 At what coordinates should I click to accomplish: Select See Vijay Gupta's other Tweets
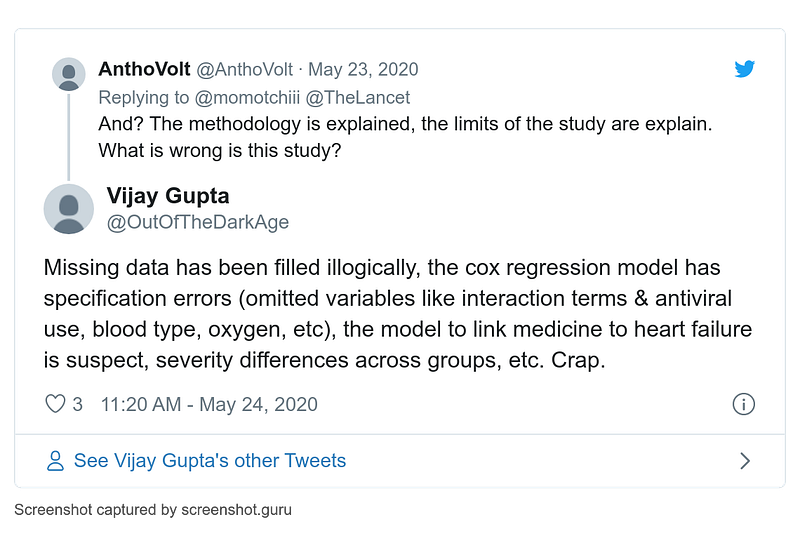[x=210, y=461]
